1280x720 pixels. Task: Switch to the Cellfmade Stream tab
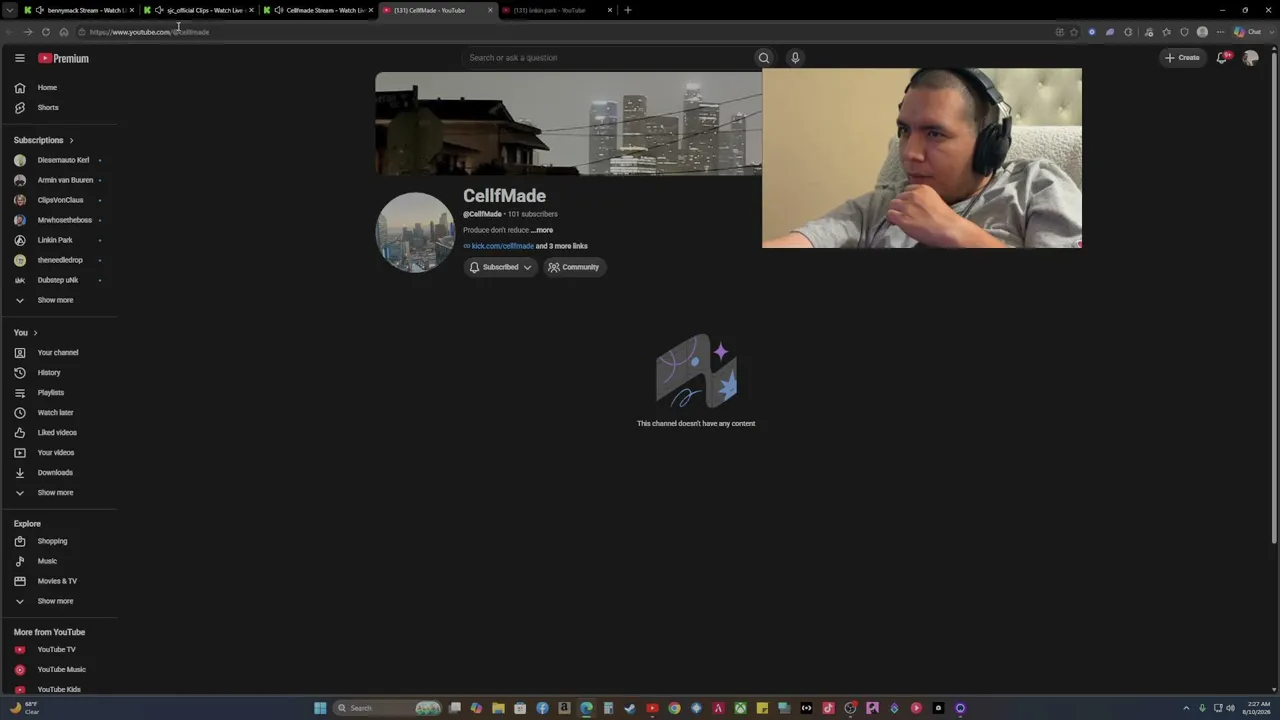pyautogui.click(x=318, y=10)
